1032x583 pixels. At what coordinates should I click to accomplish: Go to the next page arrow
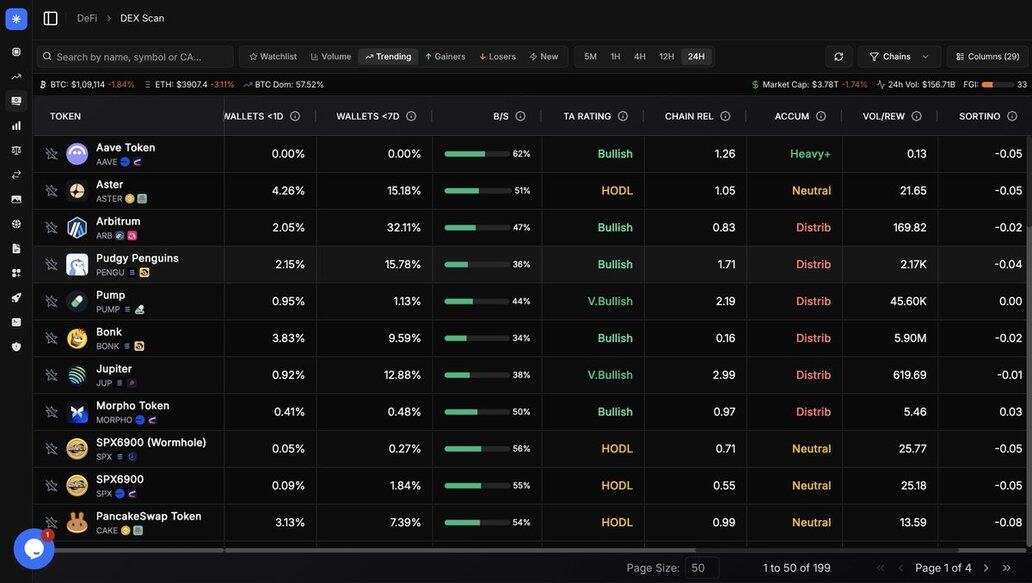click(986, 568)
